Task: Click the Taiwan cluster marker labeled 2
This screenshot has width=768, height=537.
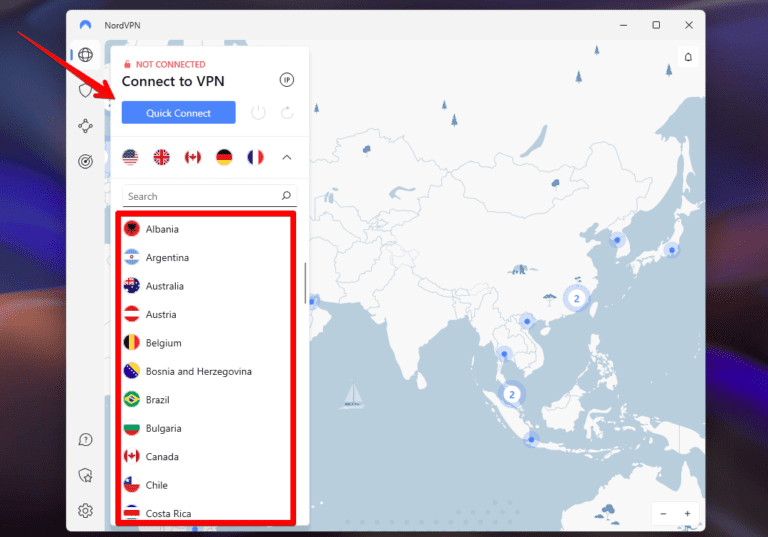Action: click(576, 298)
